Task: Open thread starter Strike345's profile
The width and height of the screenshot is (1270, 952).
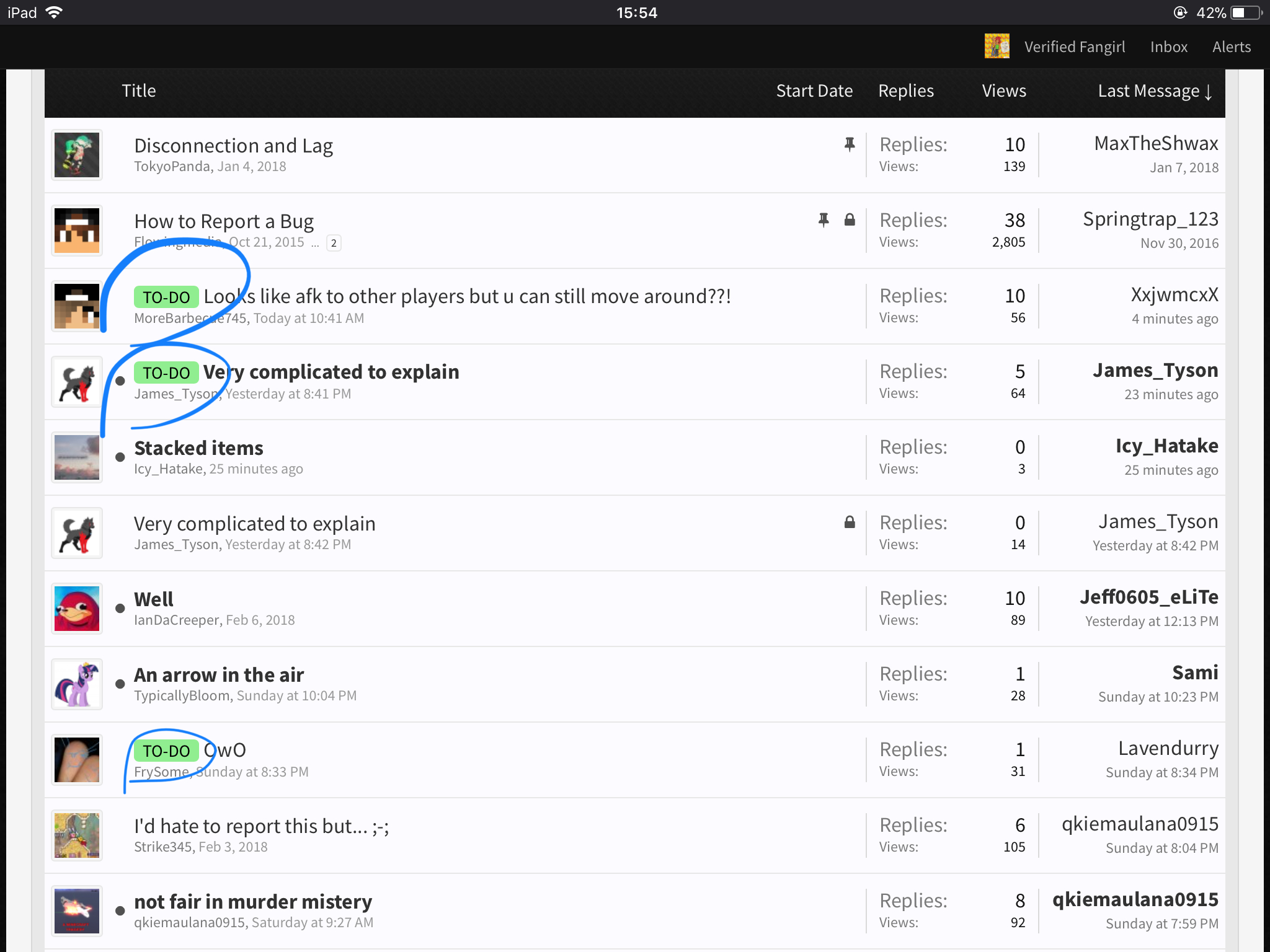Action: (x=162, y=847)
